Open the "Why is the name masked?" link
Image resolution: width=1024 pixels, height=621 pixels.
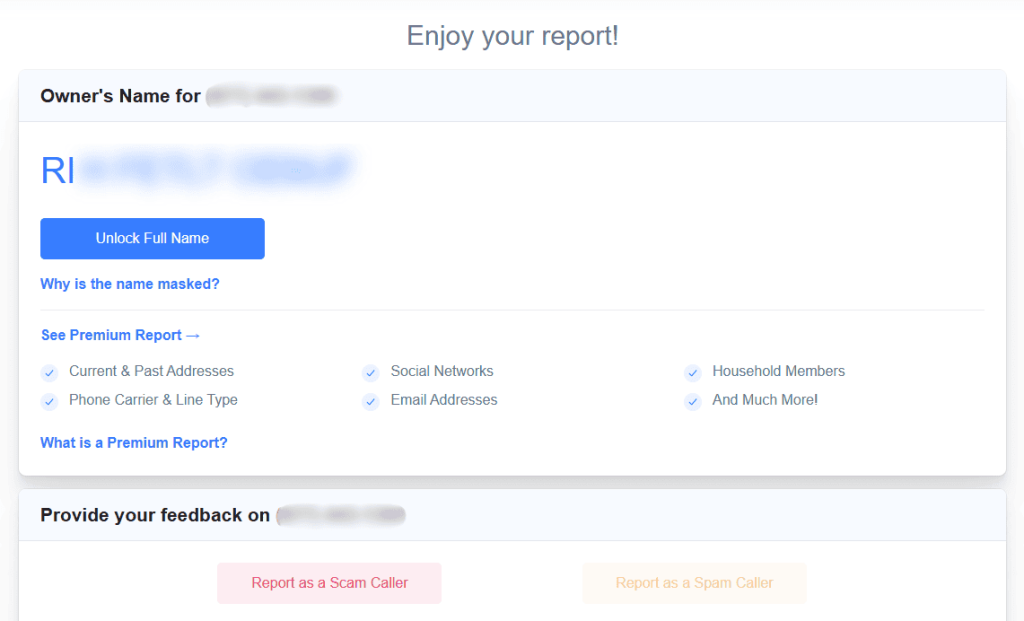coord(129,283)
